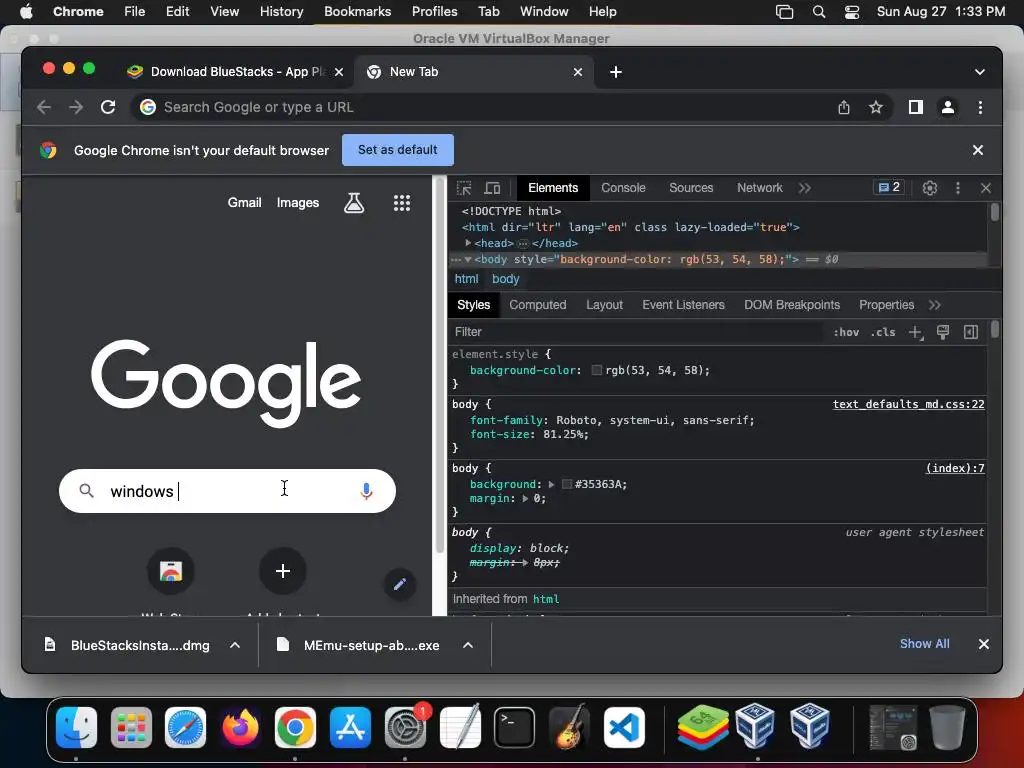The height and width of the screenshot is (768, 1024).
Task: Click the share page icon in address bar
Action: tap(844, 107)
